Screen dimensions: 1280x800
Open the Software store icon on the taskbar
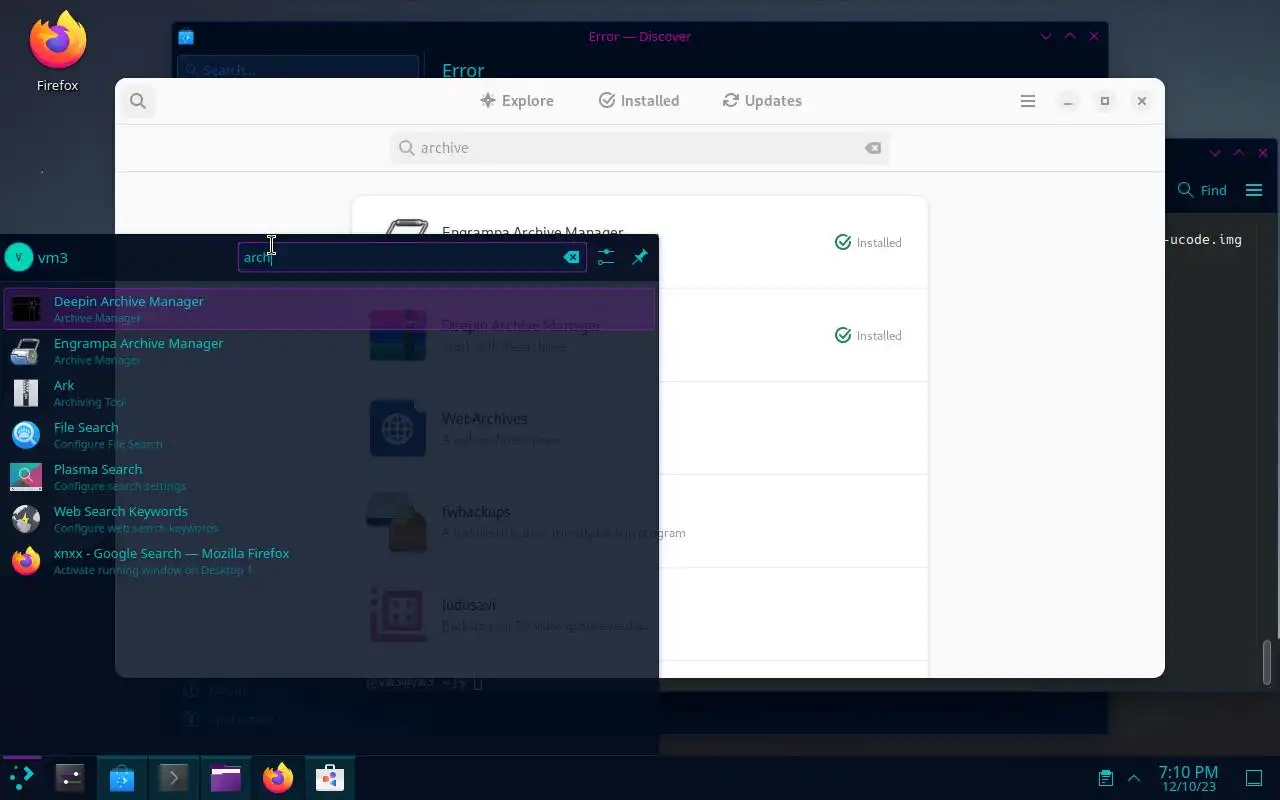(x=330, y=777)
